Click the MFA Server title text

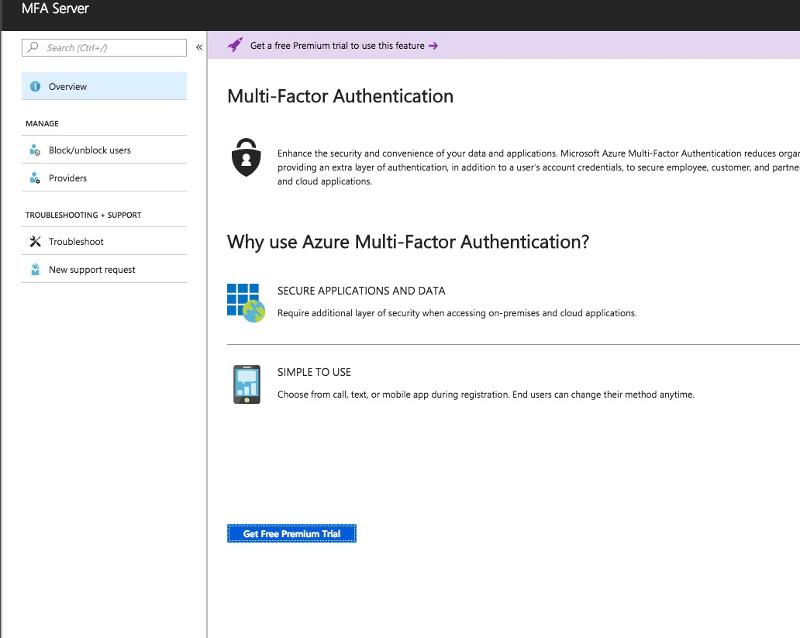click(55, 9)
